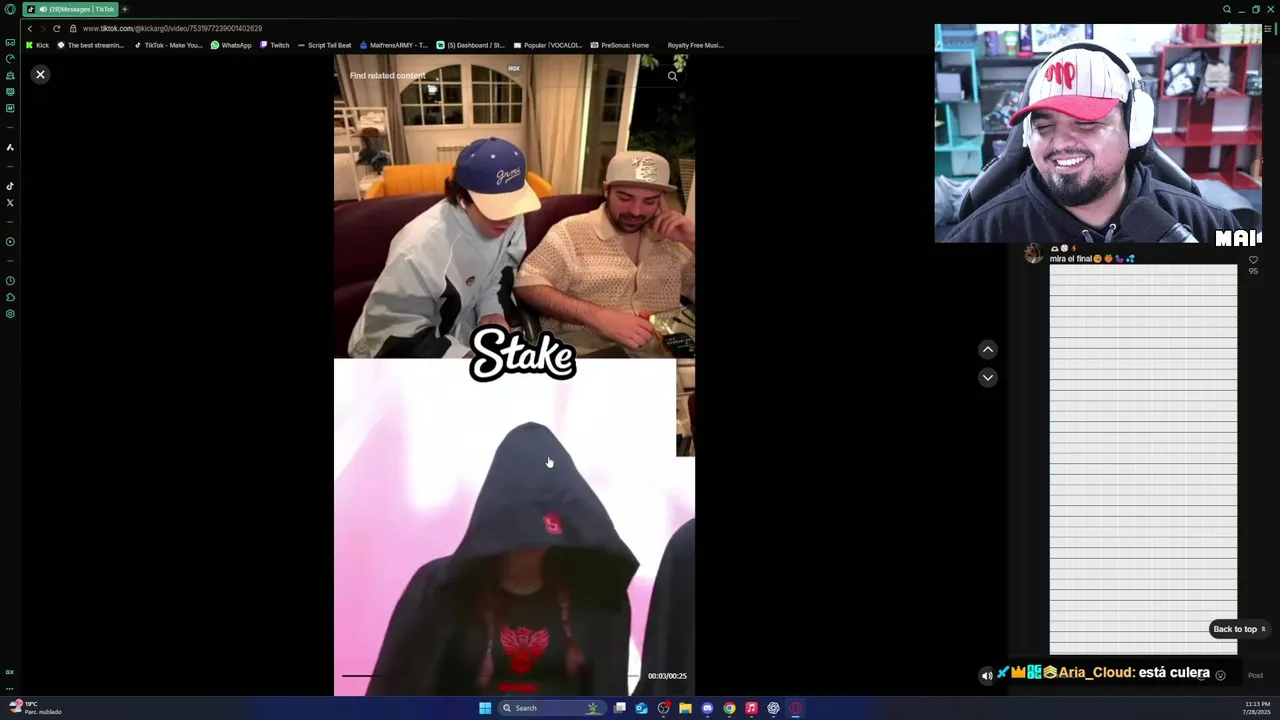This screenshot has height=720, width=1280.
Task: Go back to the previous page
Action: [x=29, y=28]
